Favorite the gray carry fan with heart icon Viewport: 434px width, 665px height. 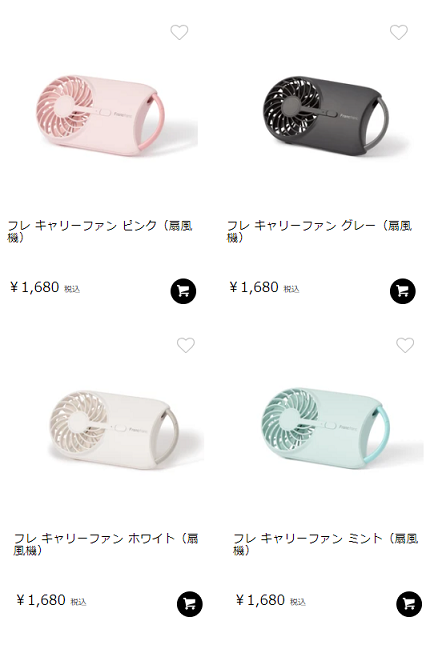click(x=398, y=32)
